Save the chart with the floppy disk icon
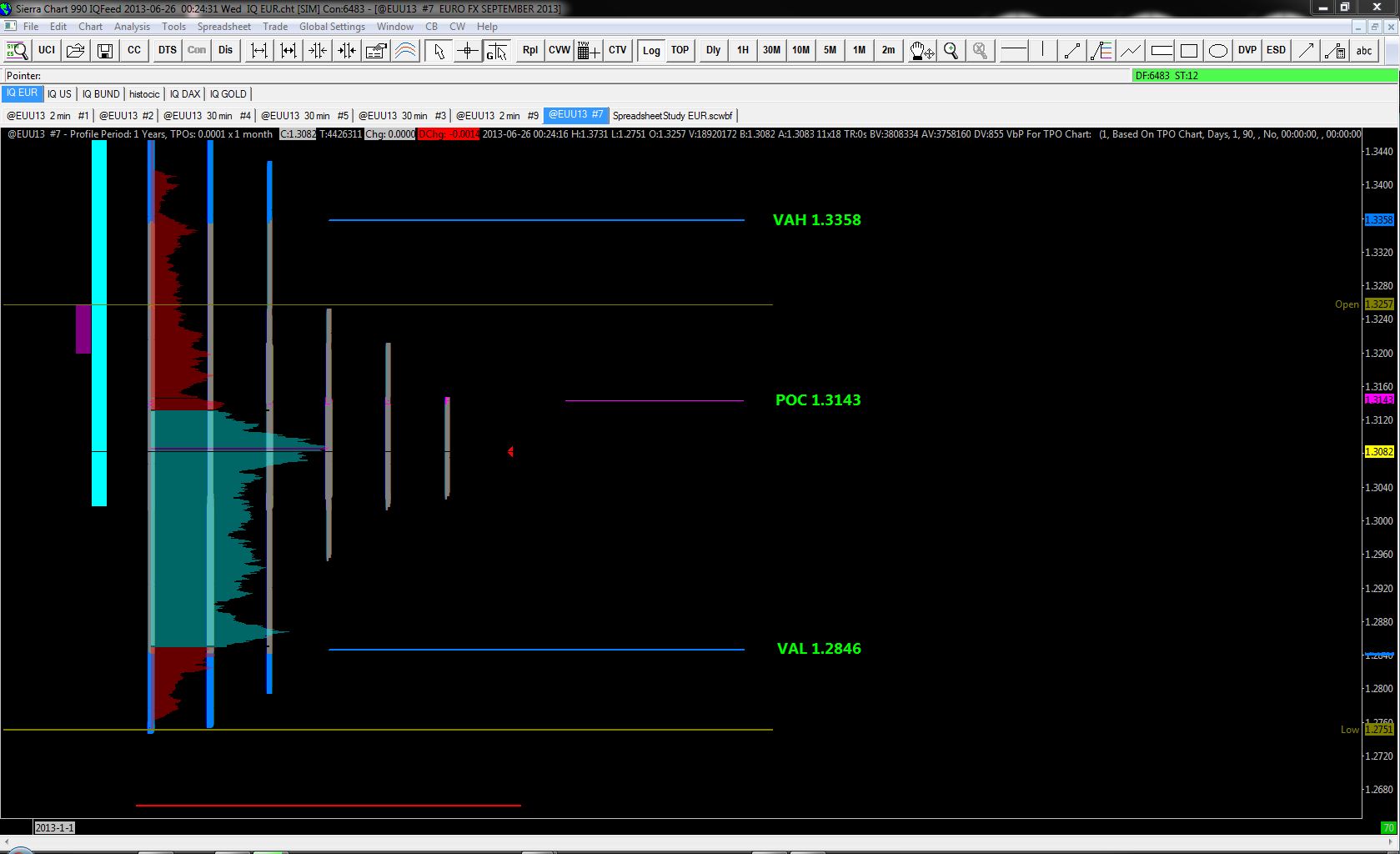The width and height of the screenshot is (1400, 854). [x=105, y=50]
